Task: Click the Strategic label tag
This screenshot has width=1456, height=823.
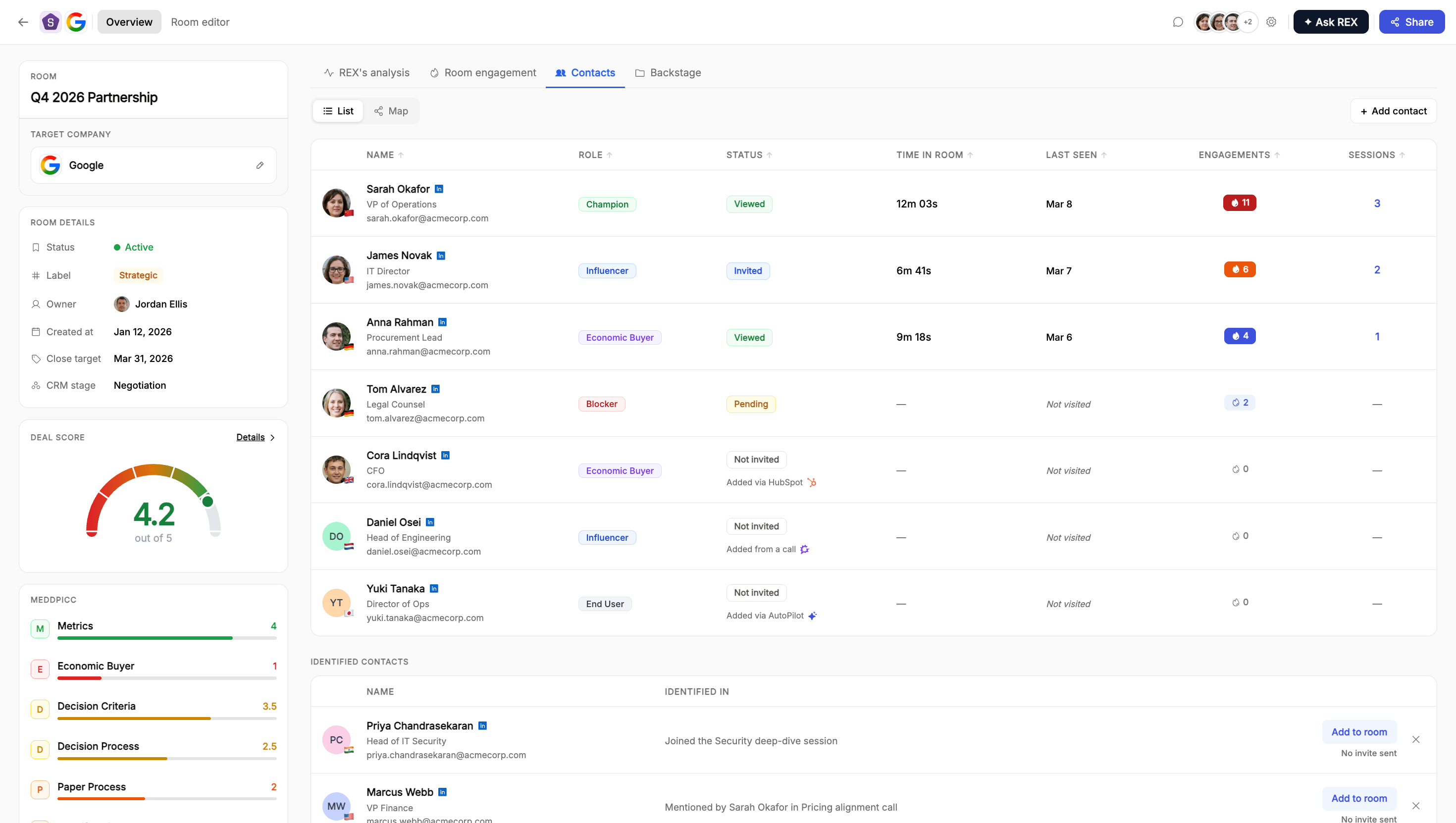Action: point(138,275)
